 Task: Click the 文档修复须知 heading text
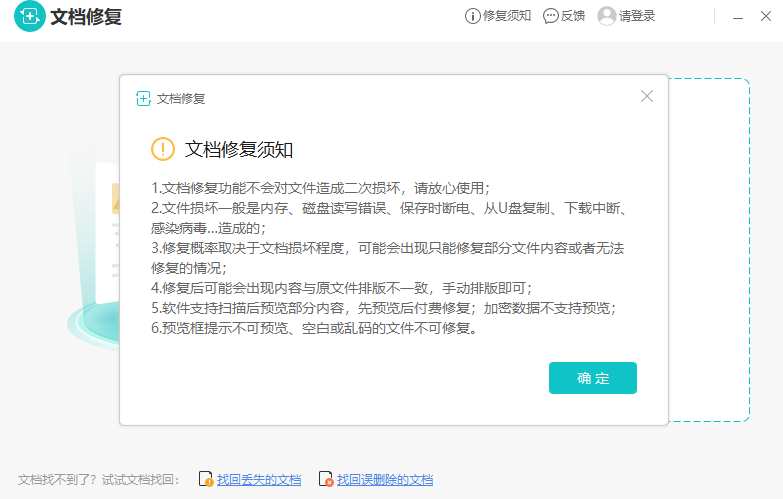click(239, 149)
